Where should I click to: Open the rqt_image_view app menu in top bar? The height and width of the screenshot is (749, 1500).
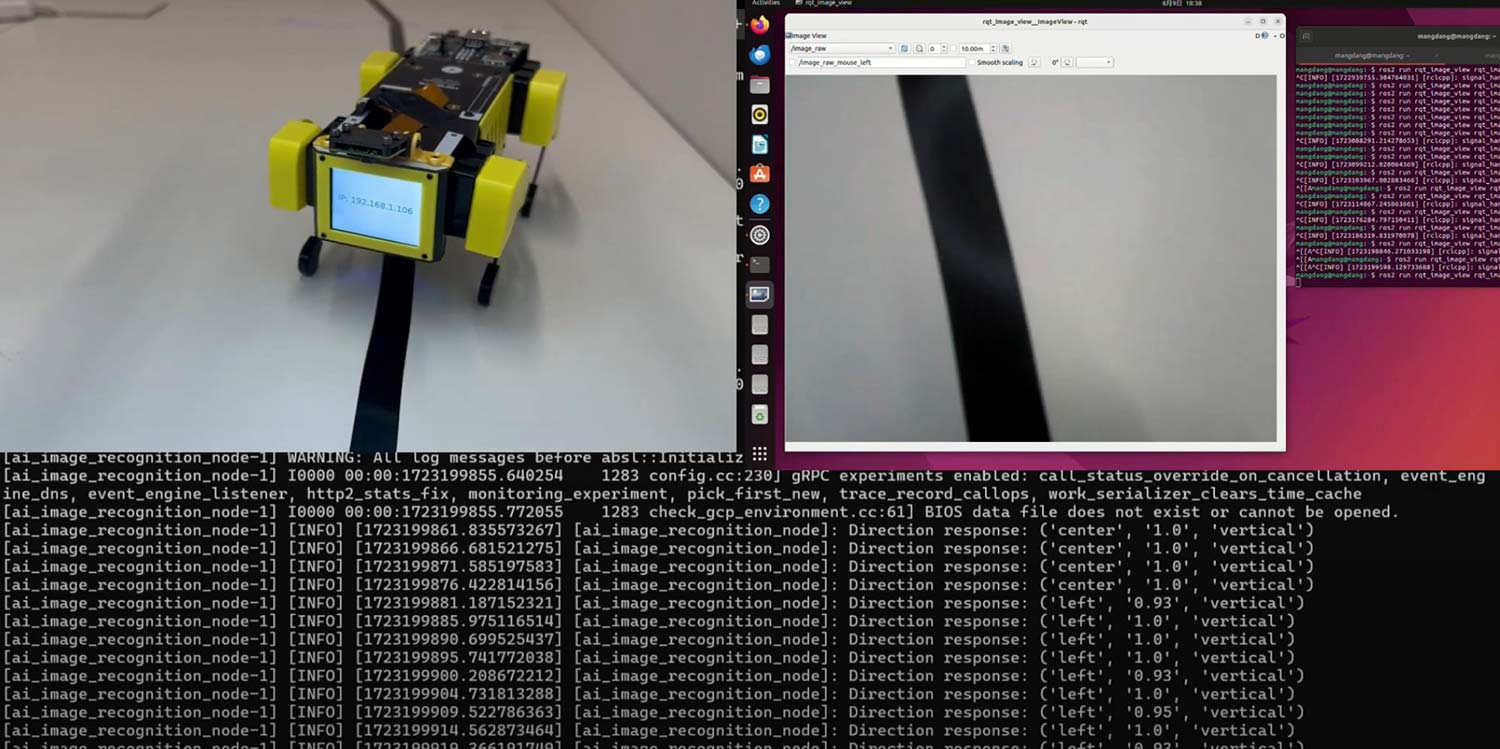tap(823, 3)
